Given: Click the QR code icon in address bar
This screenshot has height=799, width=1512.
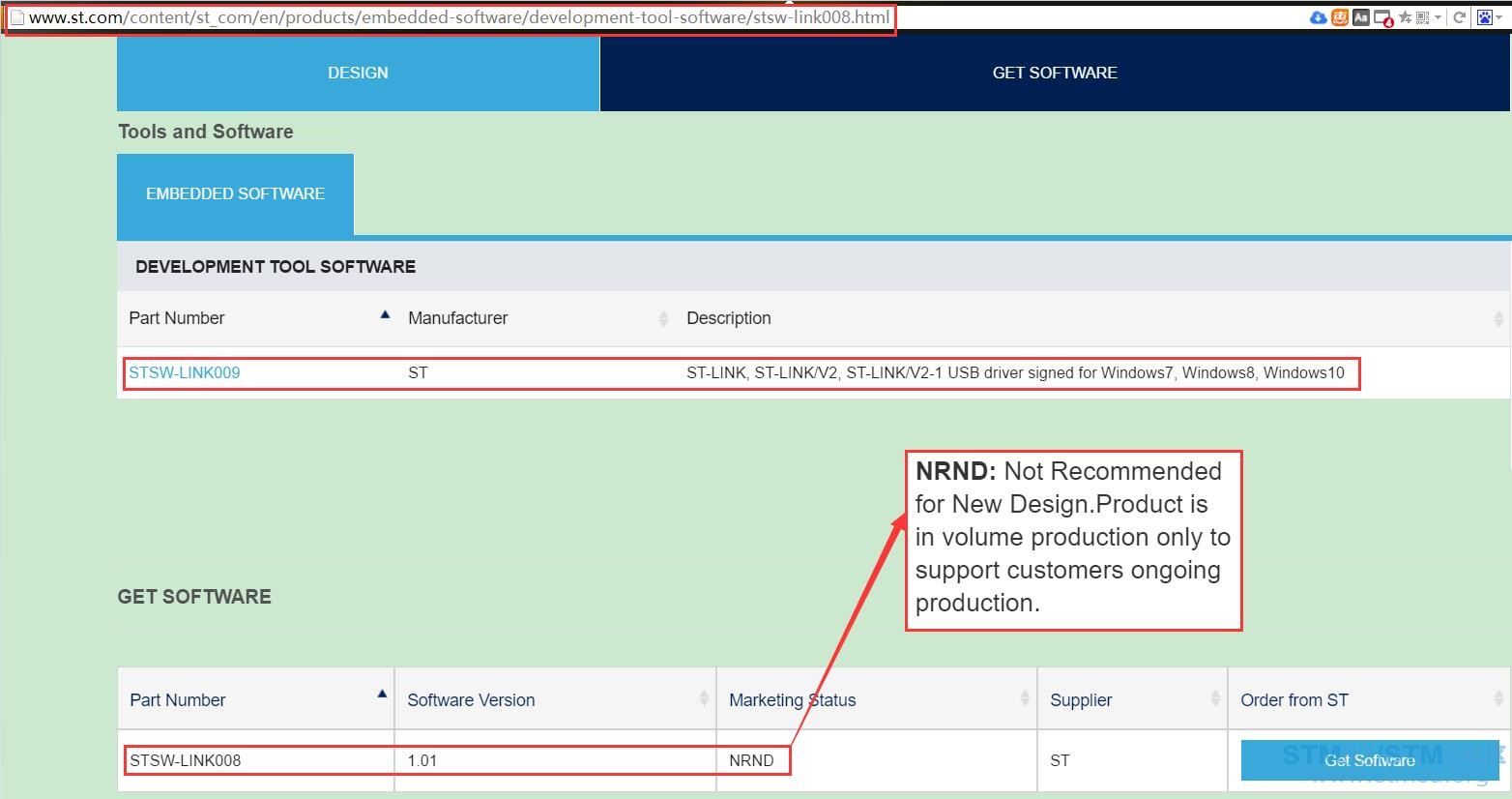Looking at the screenshot, I should point(1422,17).
